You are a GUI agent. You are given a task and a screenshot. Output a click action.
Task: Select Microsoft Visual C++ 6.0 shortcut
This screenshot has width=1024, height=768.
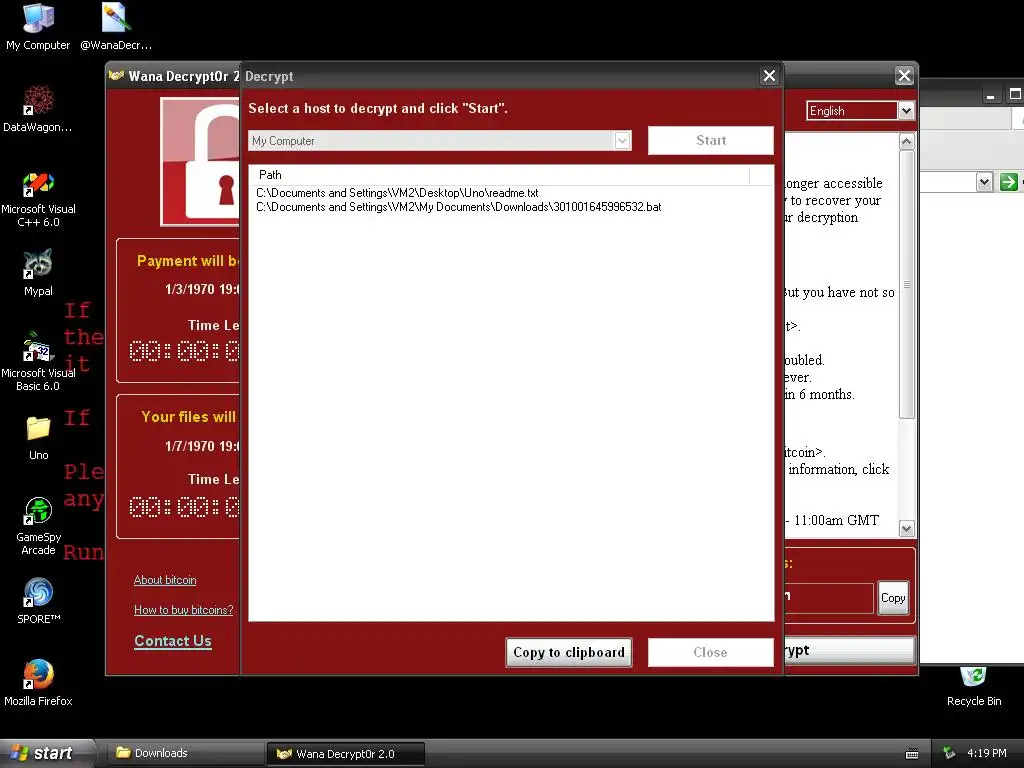click(38, 199)
